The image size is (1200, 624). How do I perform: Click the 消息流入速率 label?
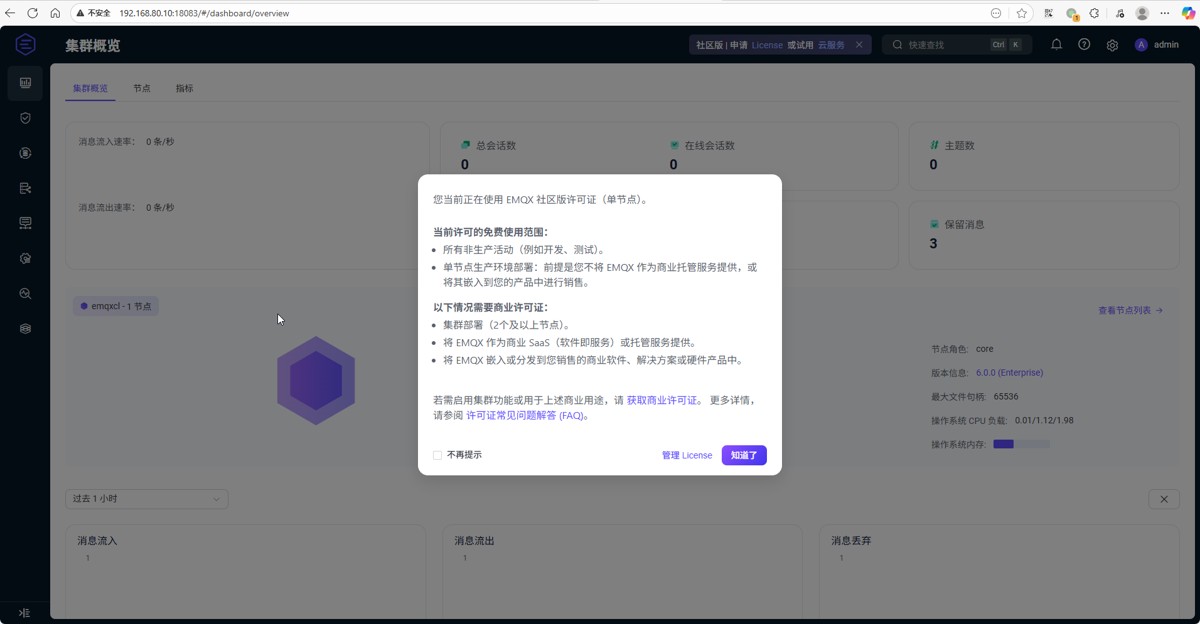pos(107,142)
